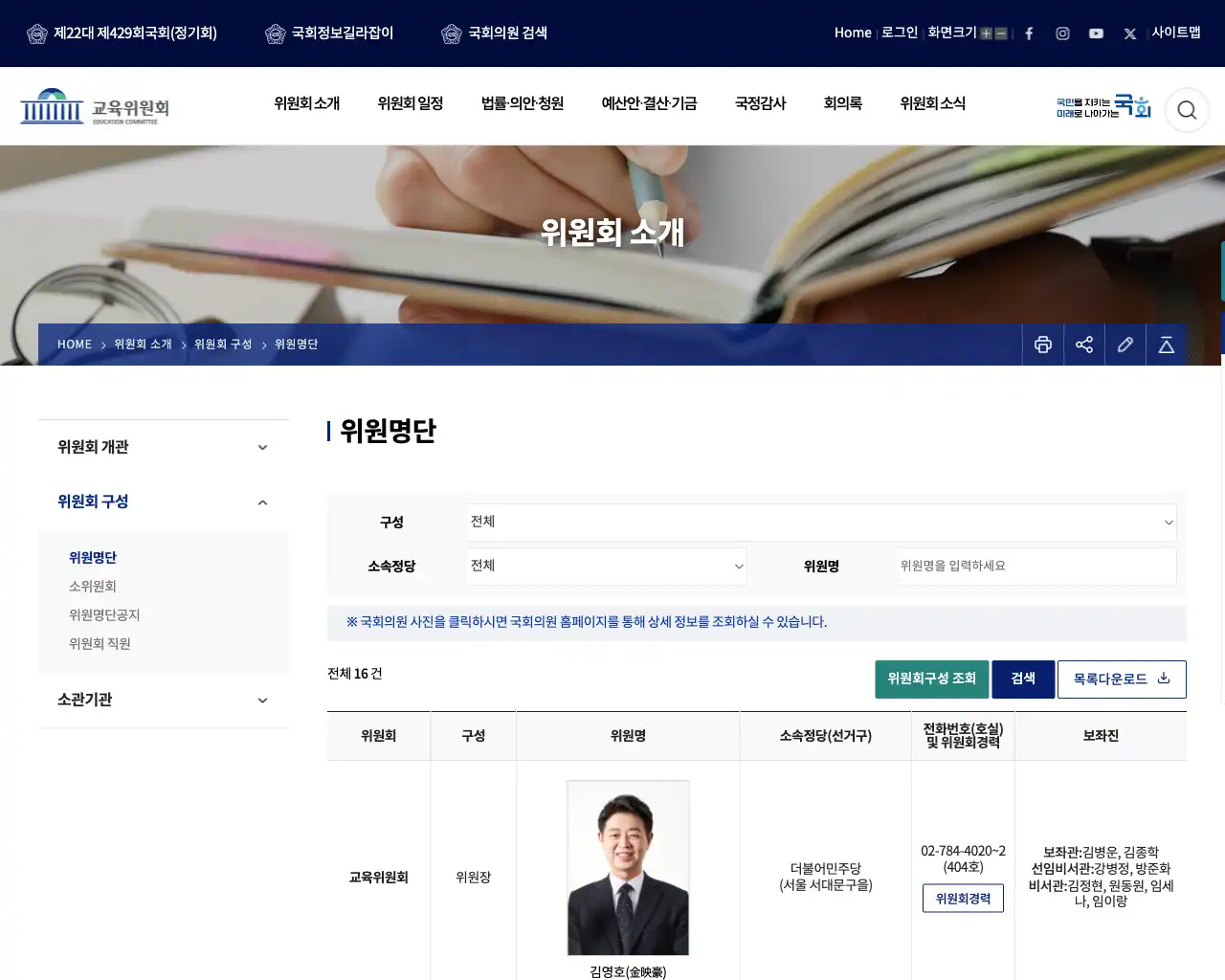
Task: Open the 위원회일정 main menu
Action: coord(411,103)
